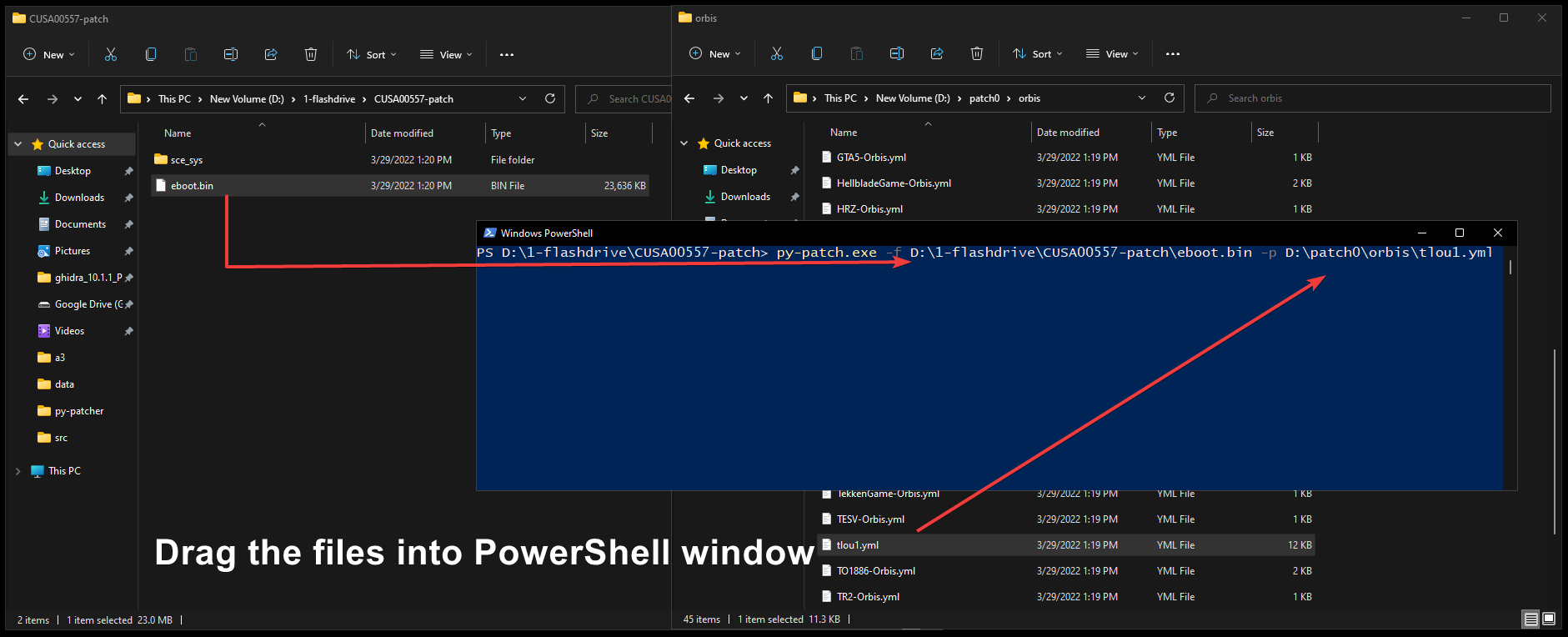Click the Delete trash icon in orbis window
The height and width of the screenshot is (637, 1568).
[977, 53]
